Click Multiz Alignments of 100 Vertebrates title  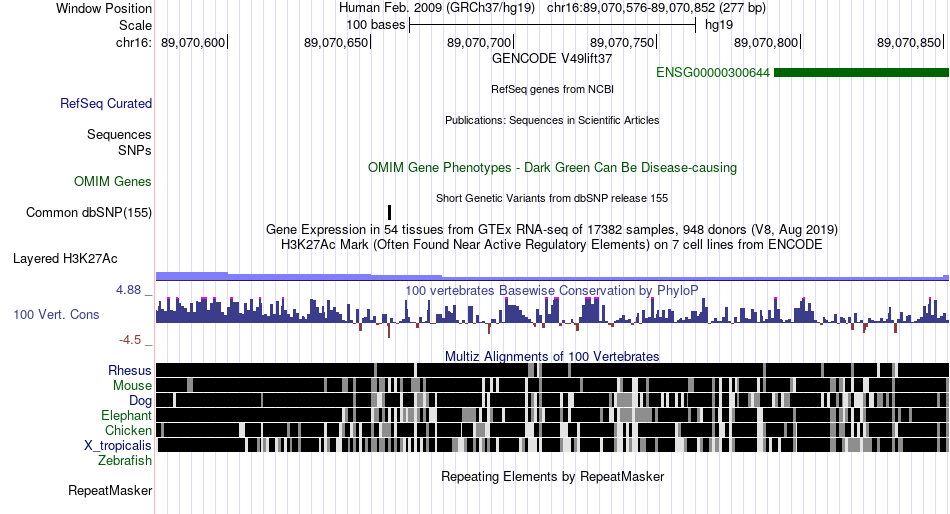[x=552, y=356]
